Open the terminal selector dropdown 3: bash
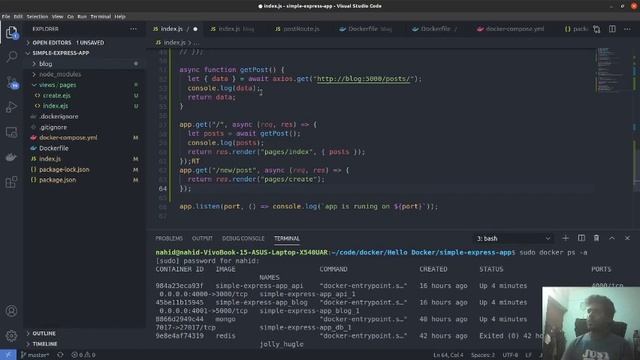The width and height of the screenshot is (640, 360). click(513, 238)
